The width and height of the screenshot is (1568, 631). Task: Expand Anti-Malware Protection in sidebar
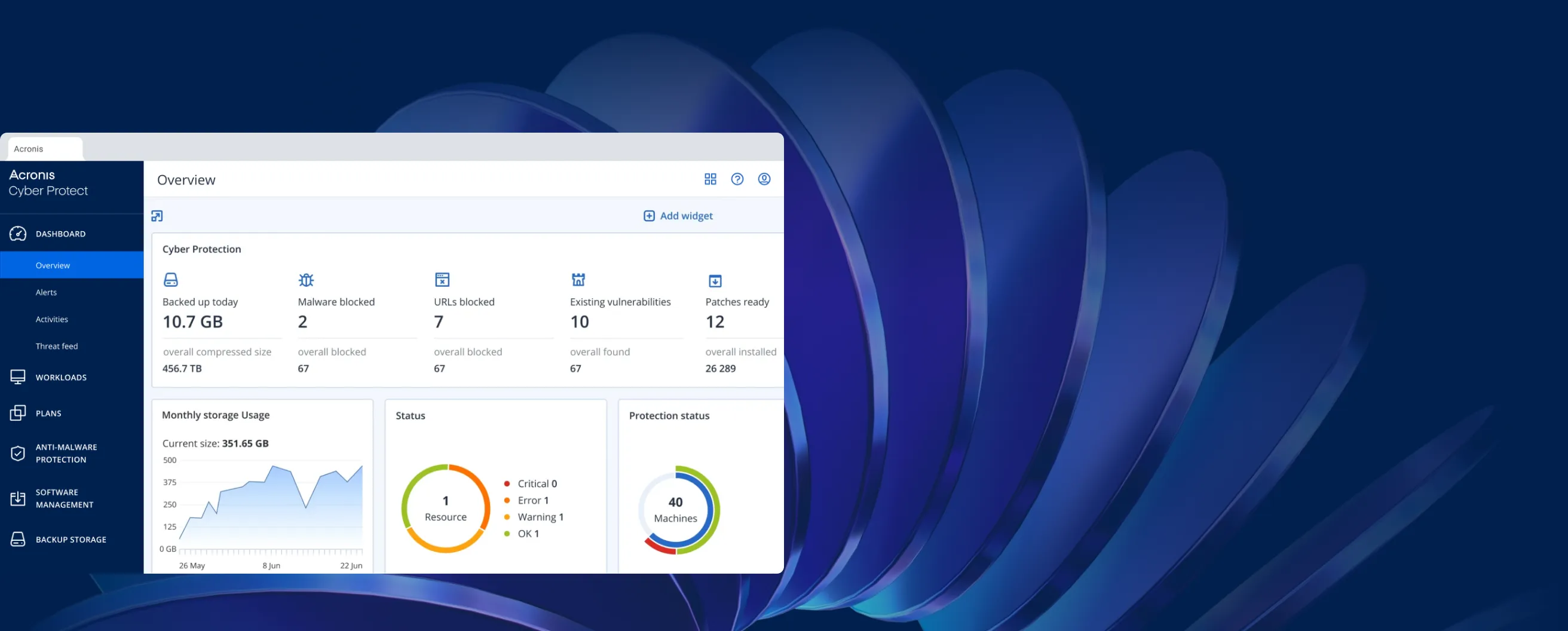[66, 454]
